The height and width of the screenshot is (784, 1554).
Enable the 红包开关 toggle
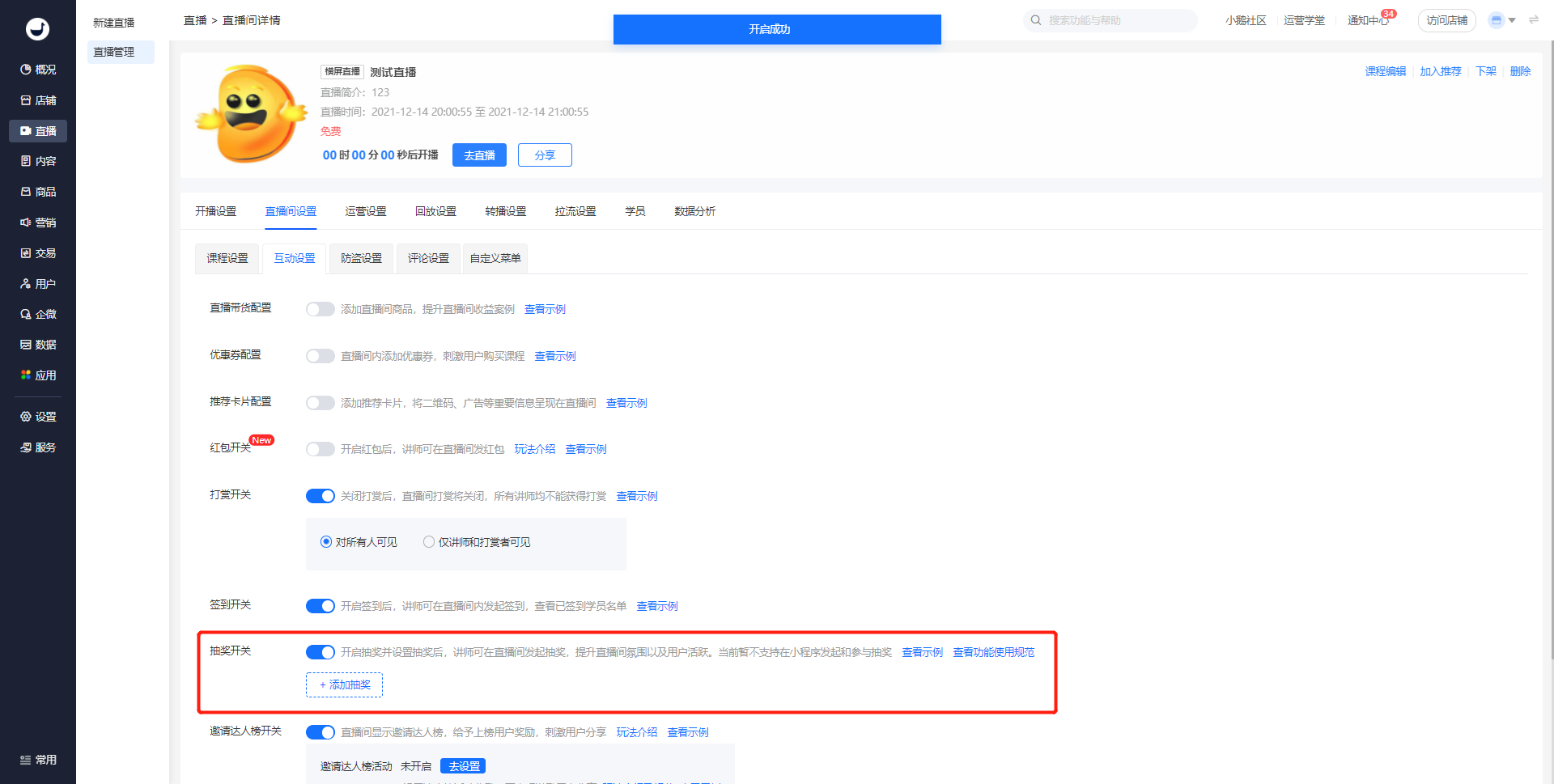click(x=320, y=449)
